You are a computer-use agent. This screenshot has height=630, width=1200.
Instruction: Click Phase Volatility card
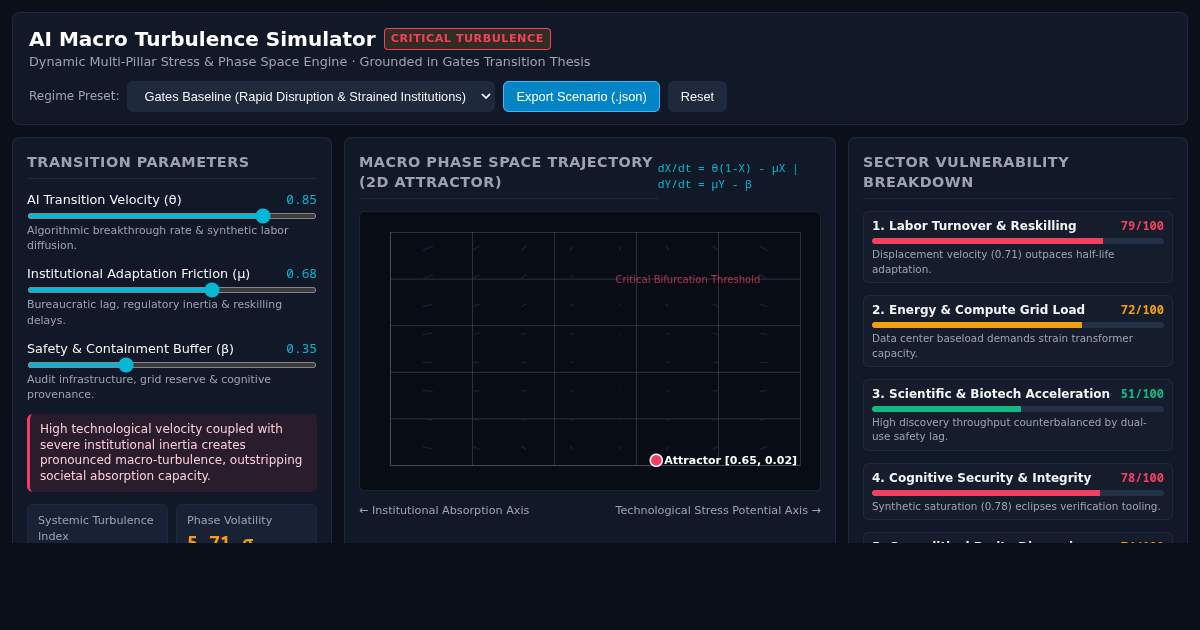coord(246,524)
